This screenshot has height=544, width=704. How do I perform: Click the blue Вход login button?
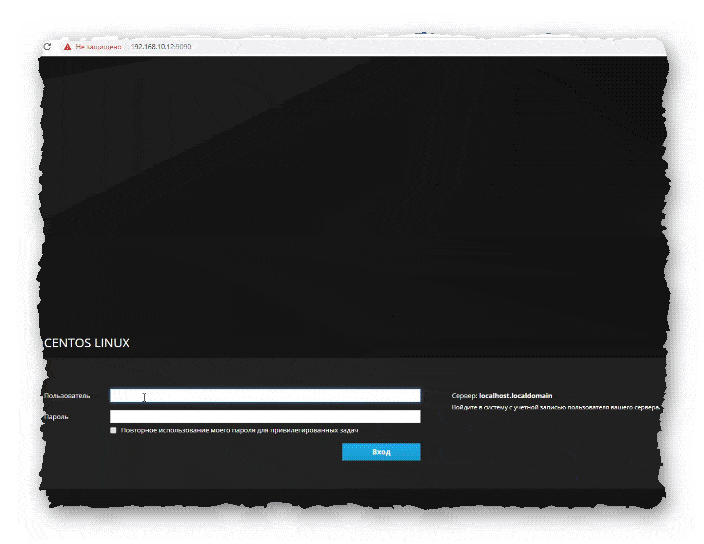381,452
